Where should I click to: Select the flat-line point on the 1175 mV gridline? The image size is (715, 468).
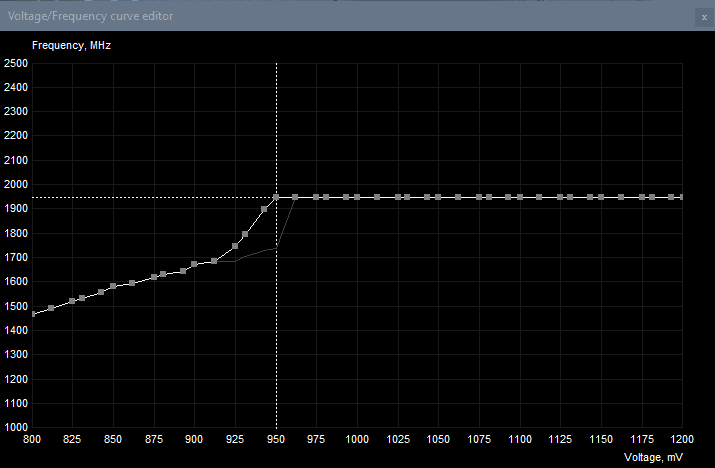coord(642,197)
